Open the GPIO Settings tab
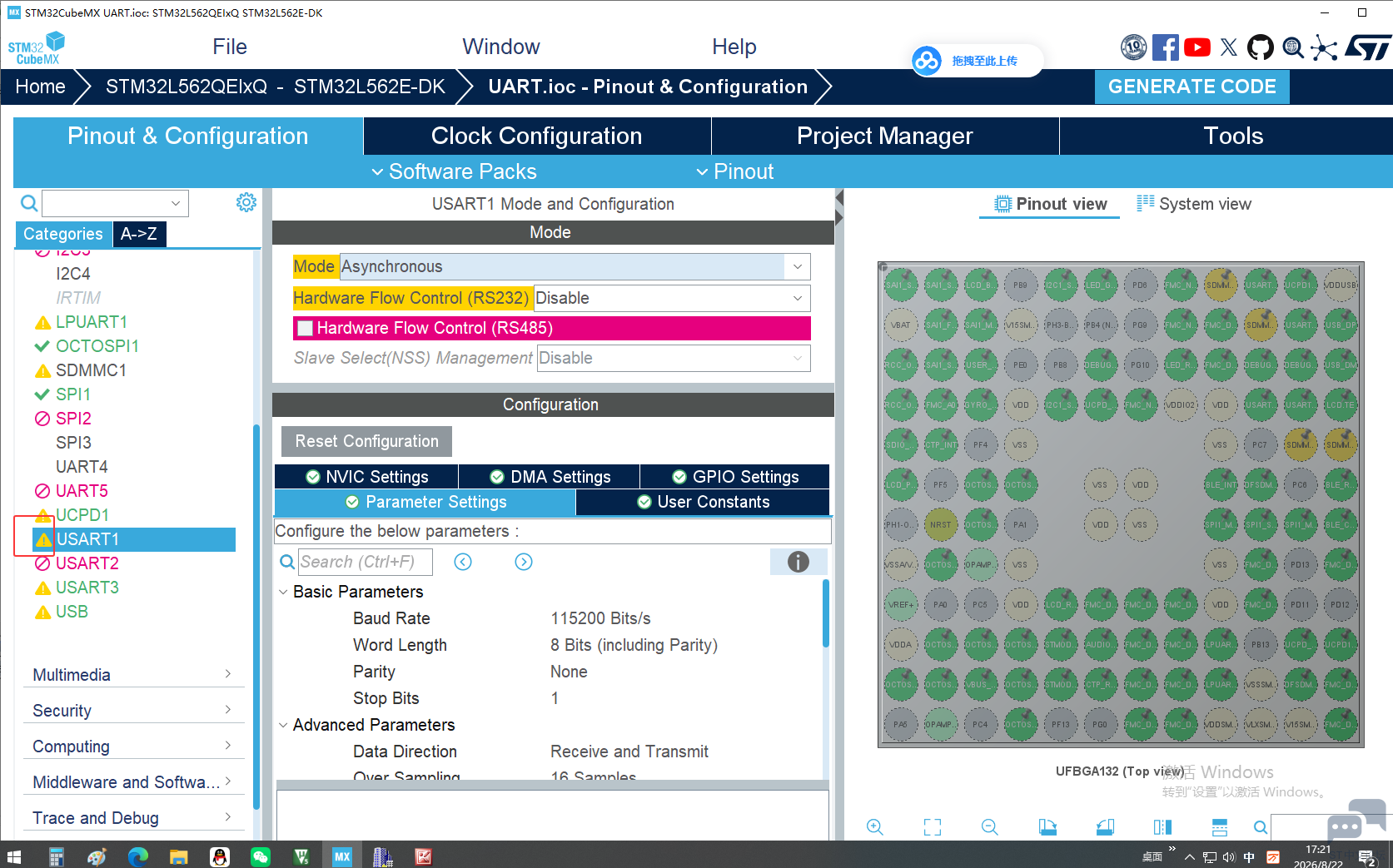This screenshot has width=1393, height=868. tap(735, 477)
